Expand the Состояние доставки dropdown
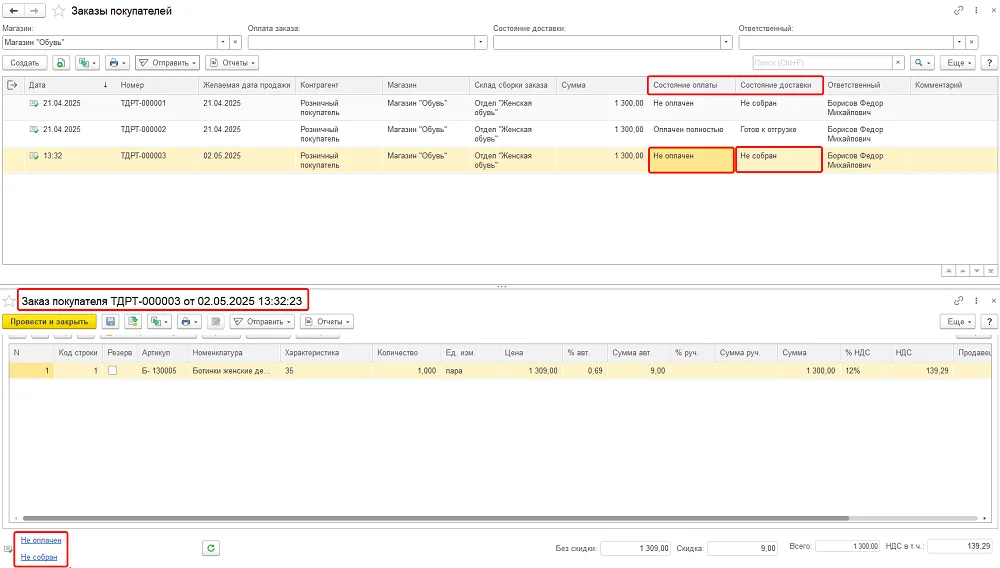Viewport: 1000px width, 568px height. click(726, 42)
